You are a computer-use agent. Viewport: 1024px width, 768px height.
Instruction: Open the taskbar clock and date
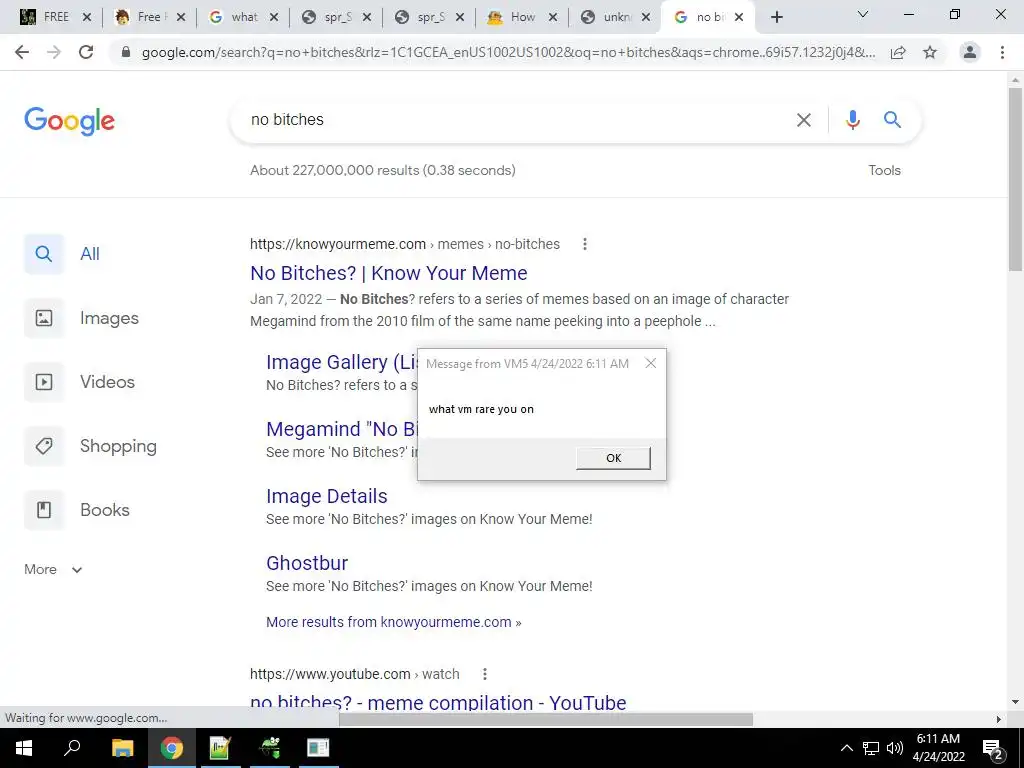click(938, 748)
